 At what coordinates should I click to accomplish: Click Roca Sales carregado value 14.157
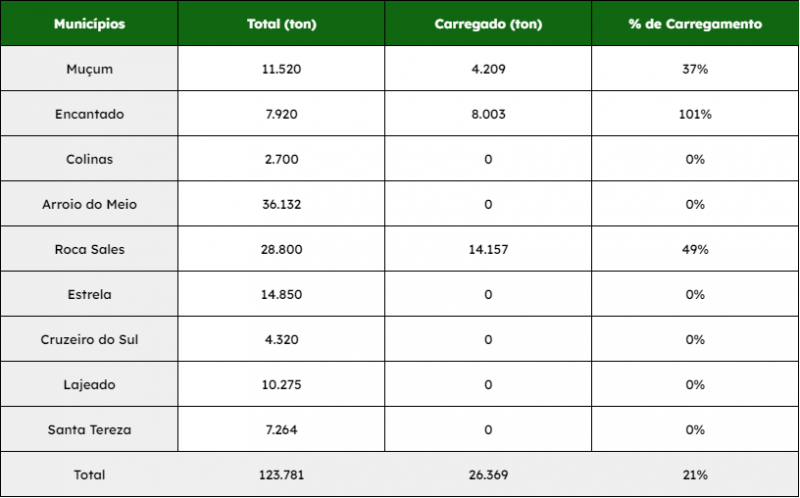pos(487,249)
